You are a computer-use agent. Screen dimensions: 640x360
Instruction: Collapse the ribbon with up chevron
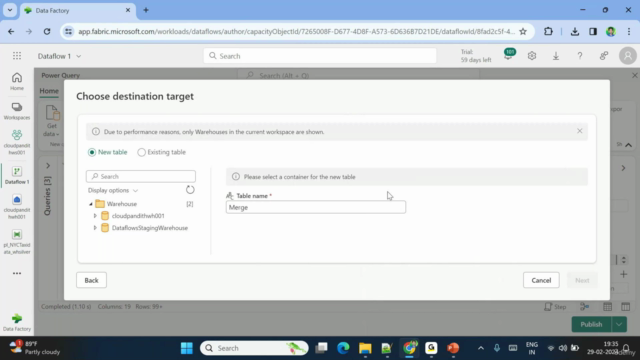point(629,145)
